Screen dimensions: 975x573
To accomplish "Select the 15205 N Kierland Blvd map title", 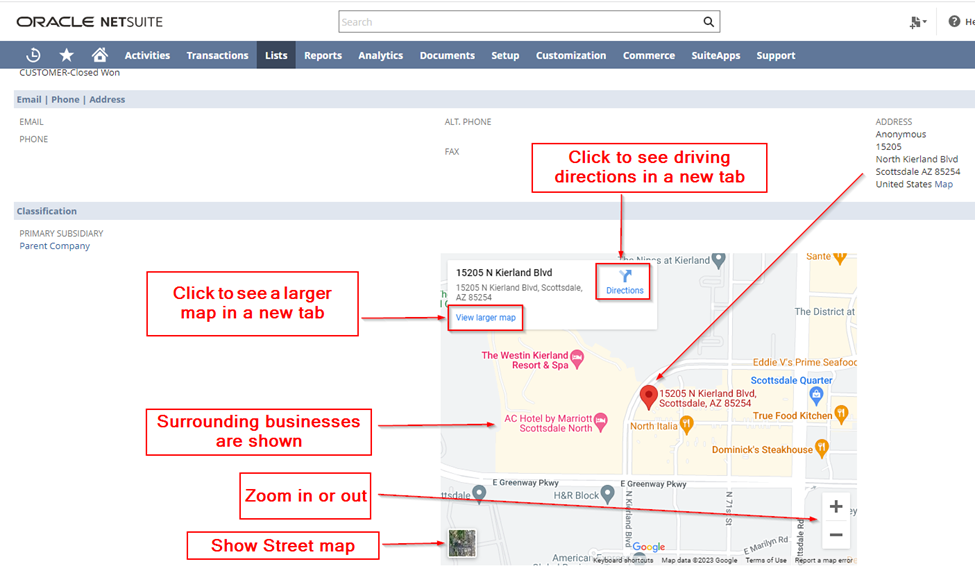I will coord(504,272).
